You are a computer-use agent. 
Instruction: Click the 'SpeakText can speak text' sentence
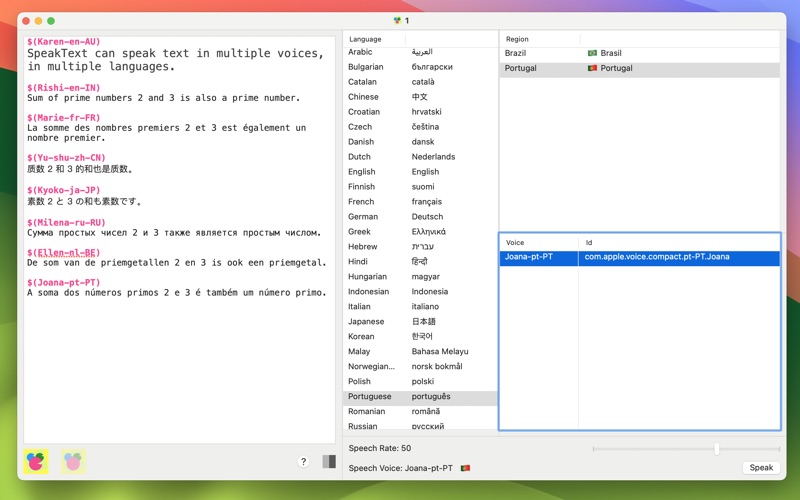point(175,60)
